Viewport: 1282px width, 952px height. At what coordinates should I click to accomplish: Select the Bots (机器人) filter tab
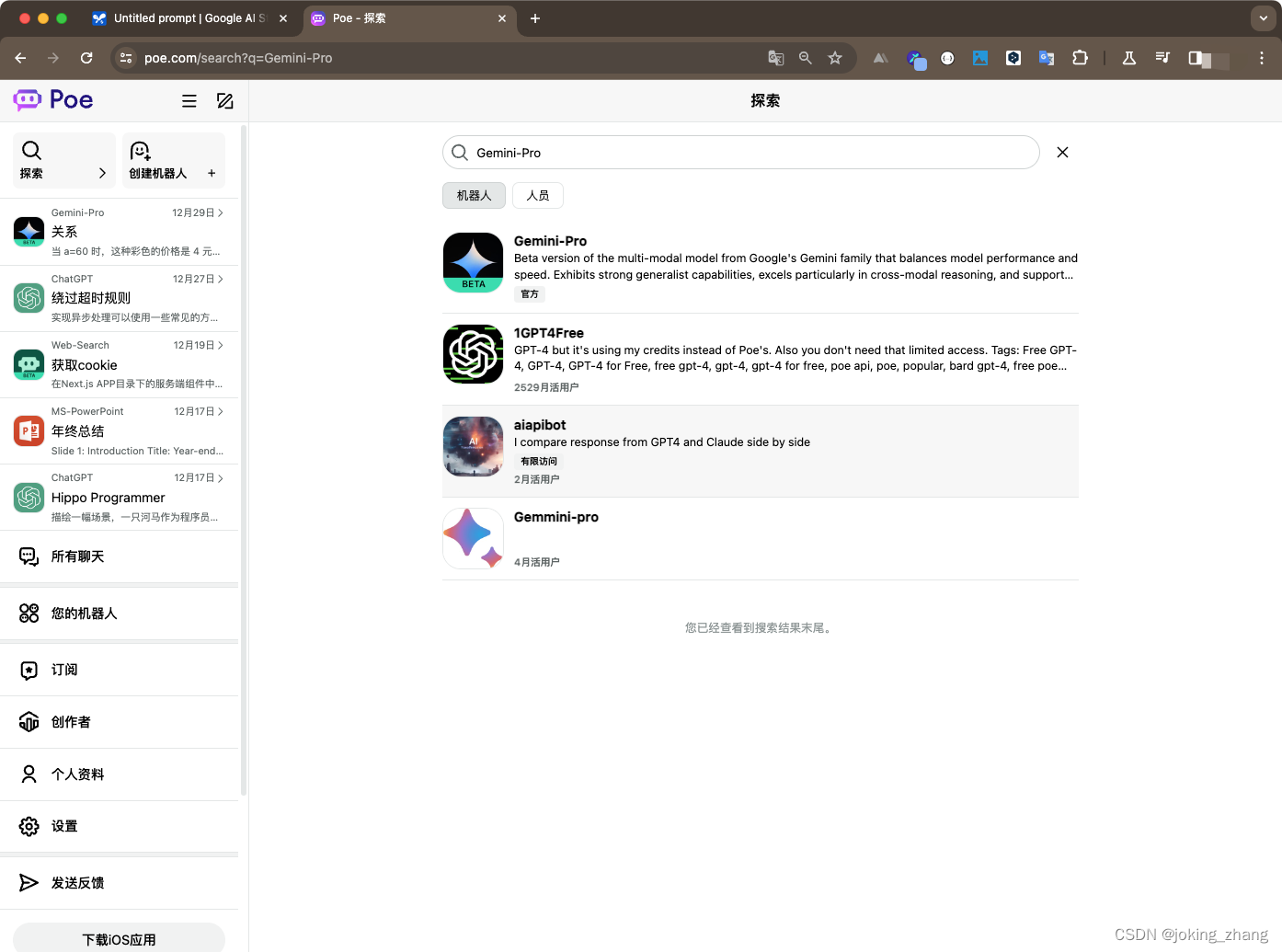[x=474, y=195]
